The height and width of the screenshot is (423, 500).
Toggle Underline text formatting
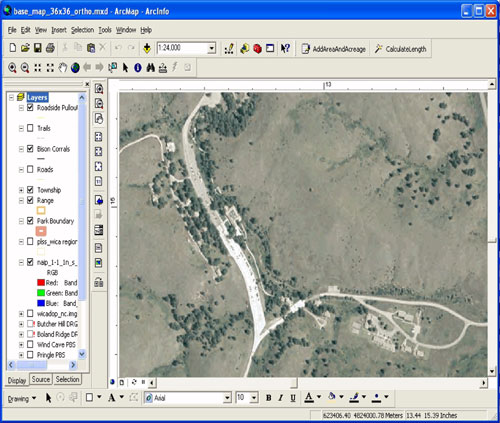click(x=293, y=398)
